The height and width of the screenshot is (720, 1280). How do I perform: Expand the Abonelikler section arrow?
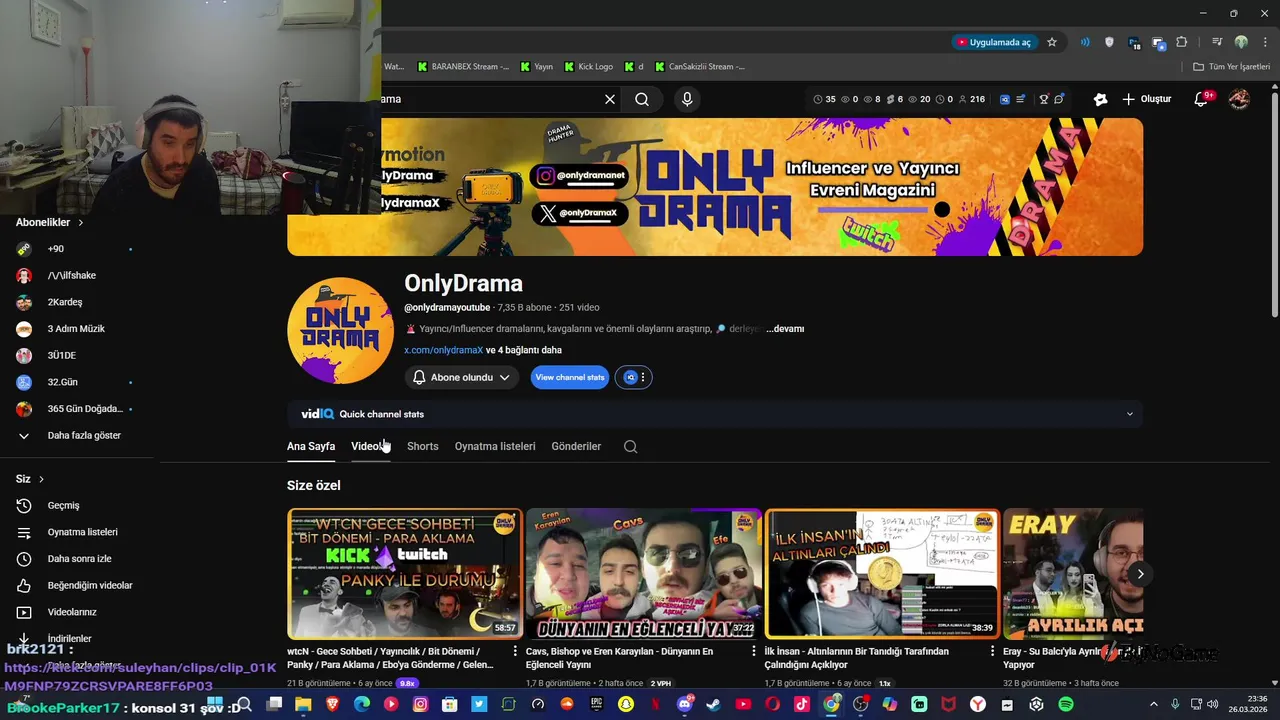pos(80,222)
